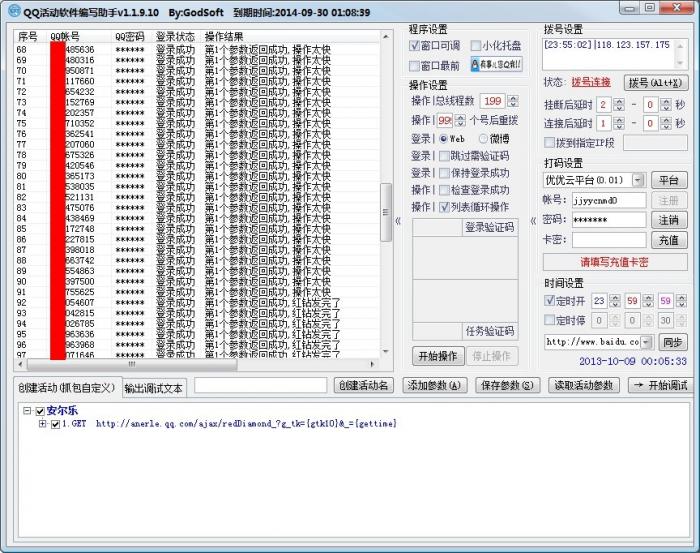
Task: Focus the 指定IP段 input field
Action: pyautogui.click(x=655, y=143)
